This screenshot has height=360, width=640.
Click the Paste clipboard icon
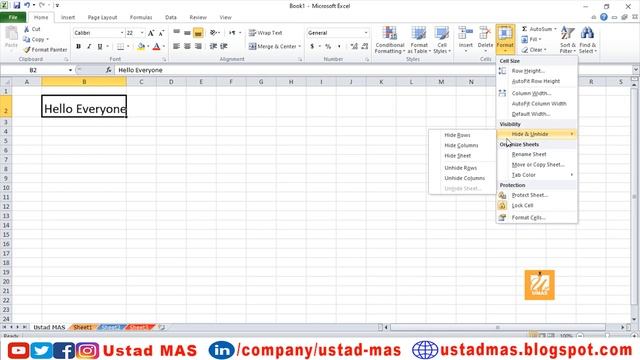click(x=11, y=34)
